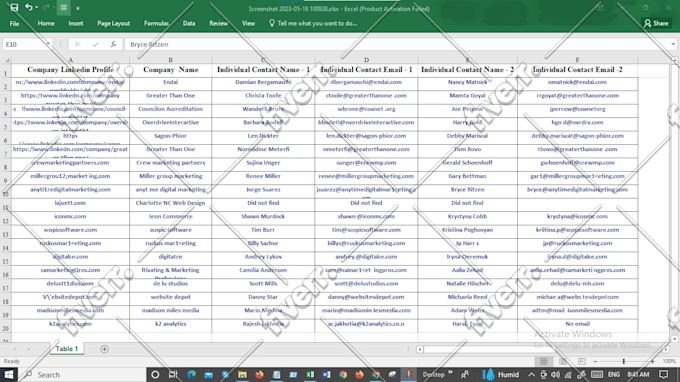
Task: Click the Save icon in the quick access toolbar
Action: (x=14, y=7)
